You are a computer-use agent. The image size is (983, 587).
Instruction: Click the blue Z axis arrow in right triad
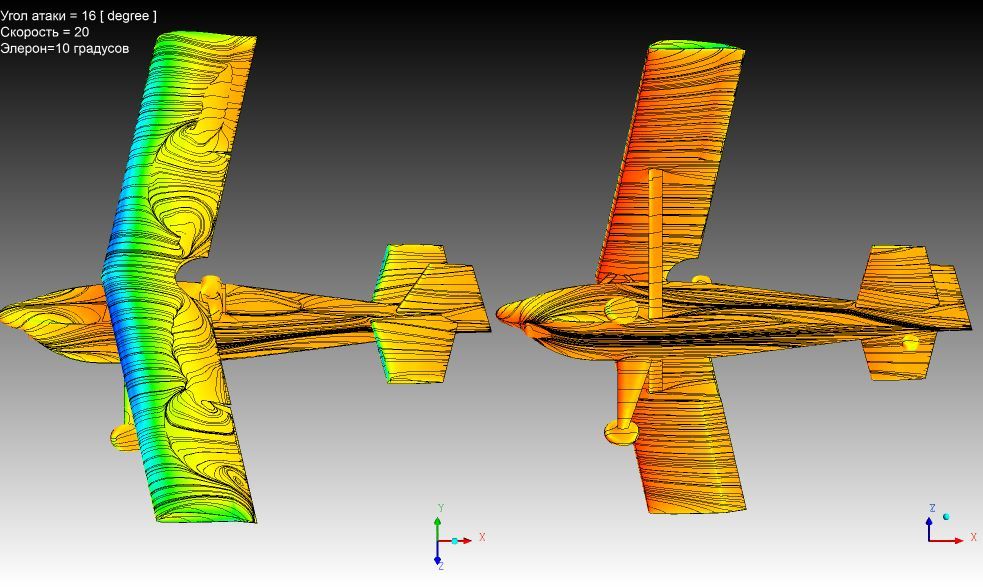point(929,522)
